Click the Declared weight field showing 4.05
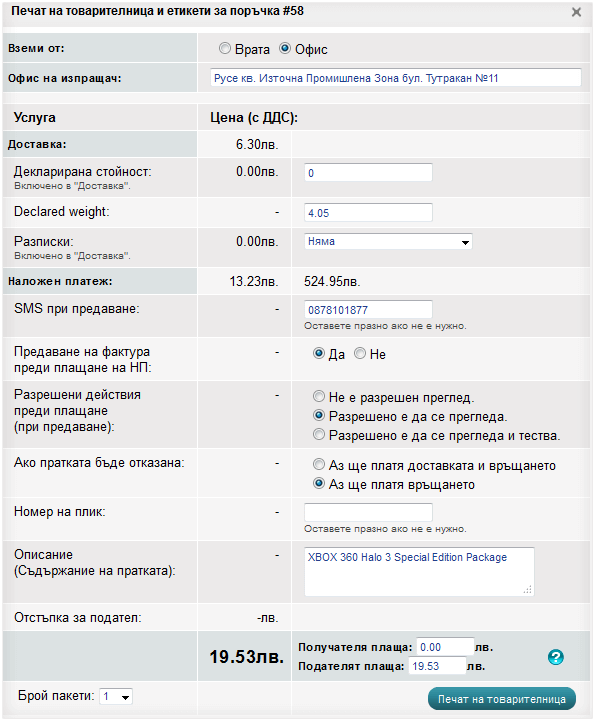 [x=368, y=213]
